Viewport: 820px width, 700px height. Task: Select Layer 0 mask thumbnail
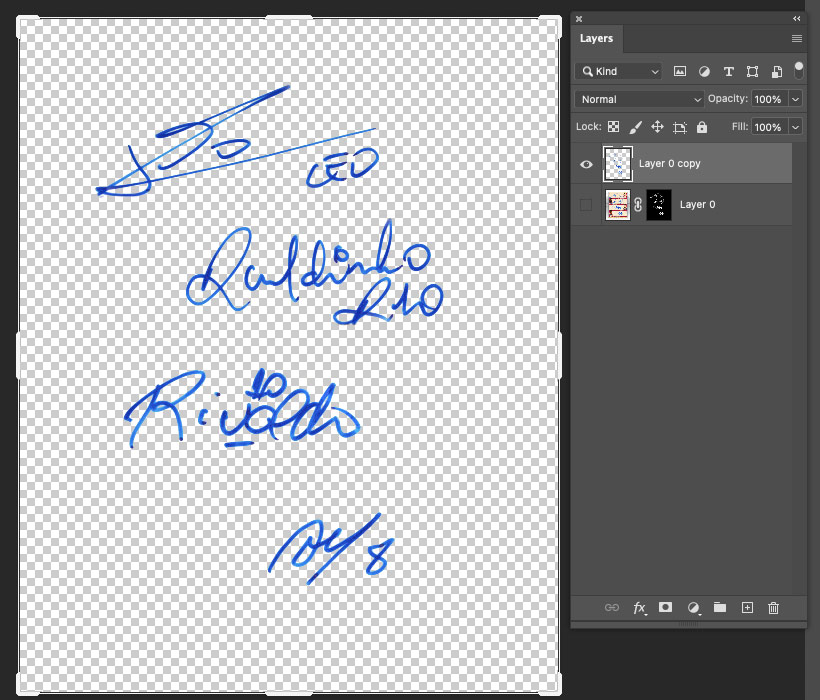coord(659,205)
